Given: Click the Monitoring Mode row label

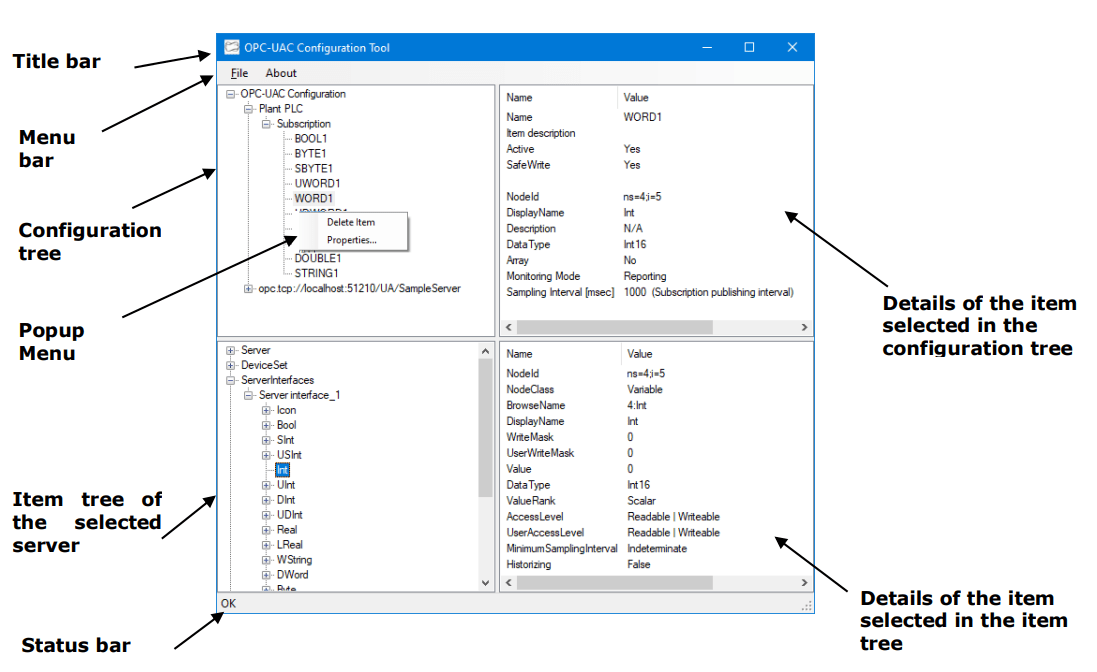Looking at the screenshot, I should pos(543,276).
